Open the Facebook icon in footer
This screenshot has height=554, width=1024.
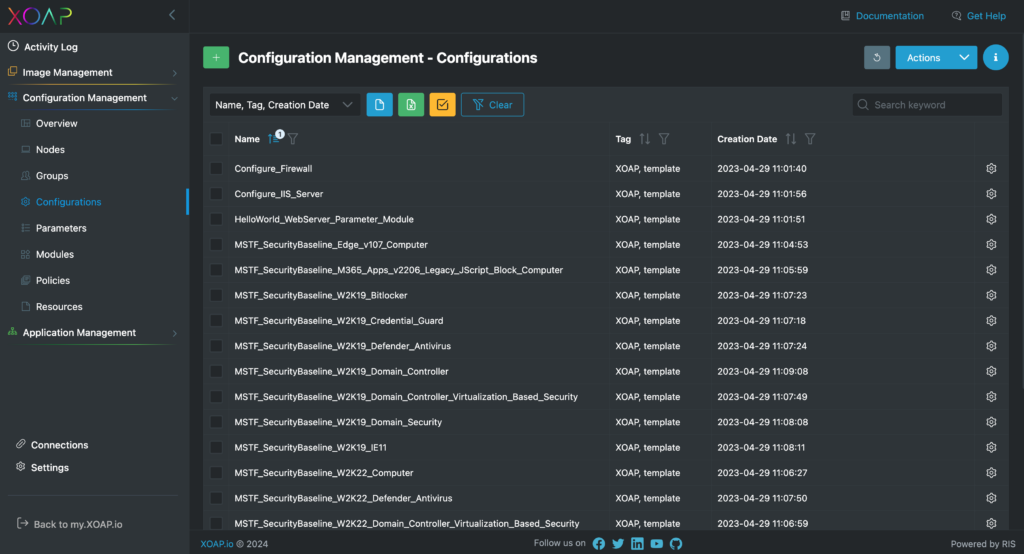[x=598, y=544]
